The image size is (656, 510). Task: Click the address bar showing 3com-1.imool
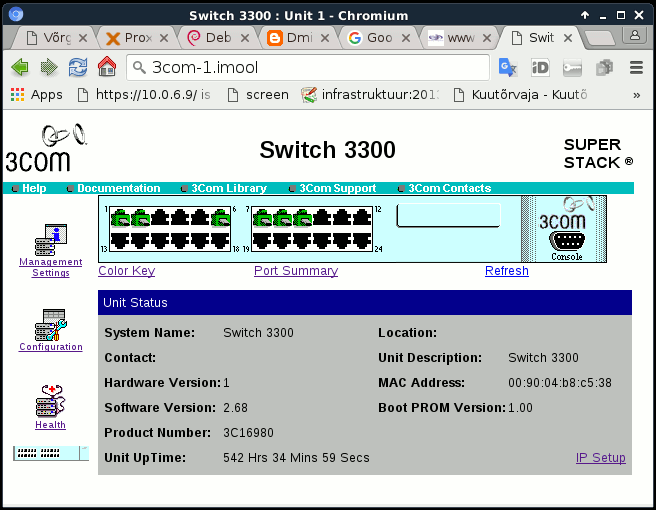(308, 67)
